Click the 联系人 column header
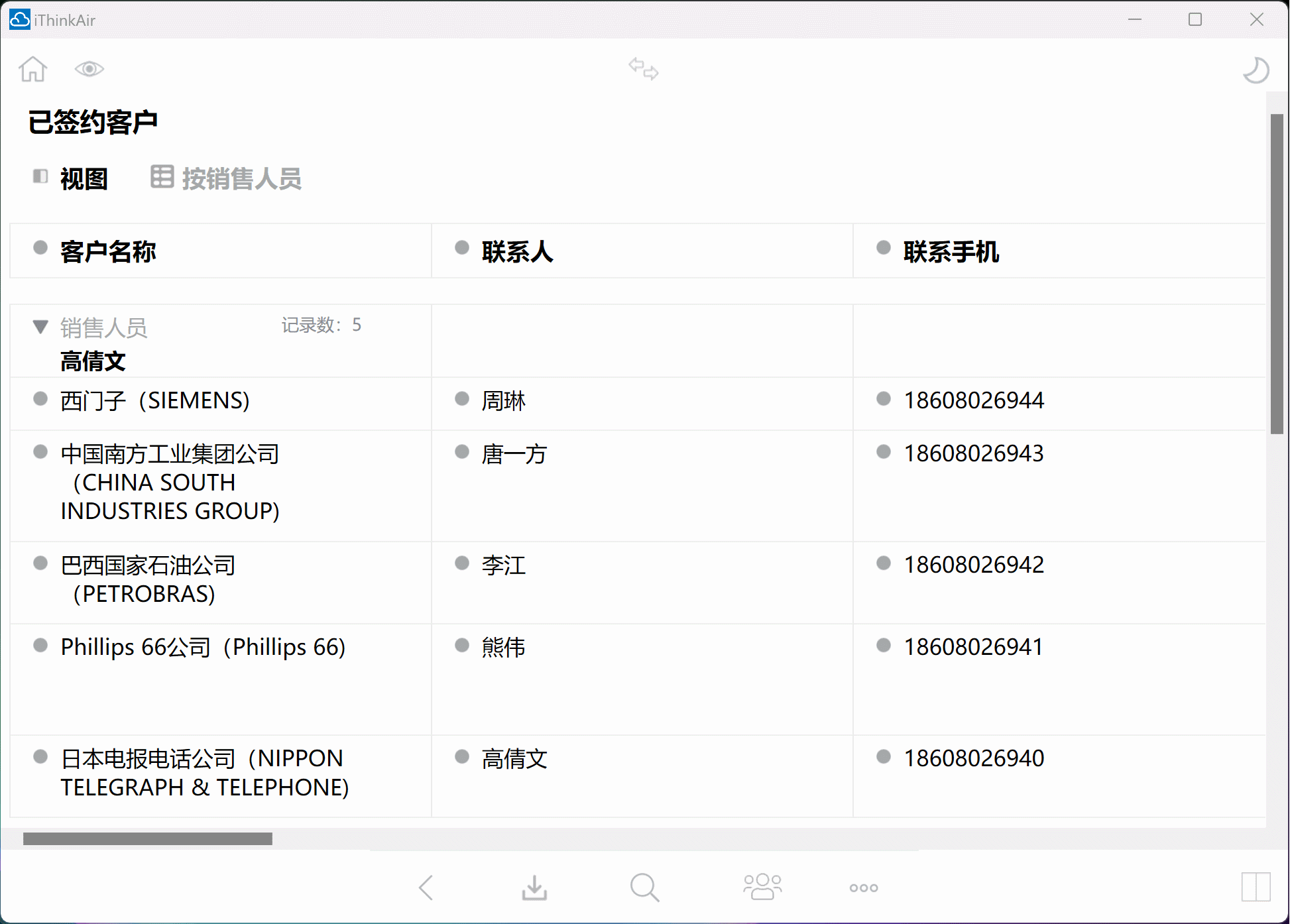The height and width of the screenshot is (924, 1290). 518,252
